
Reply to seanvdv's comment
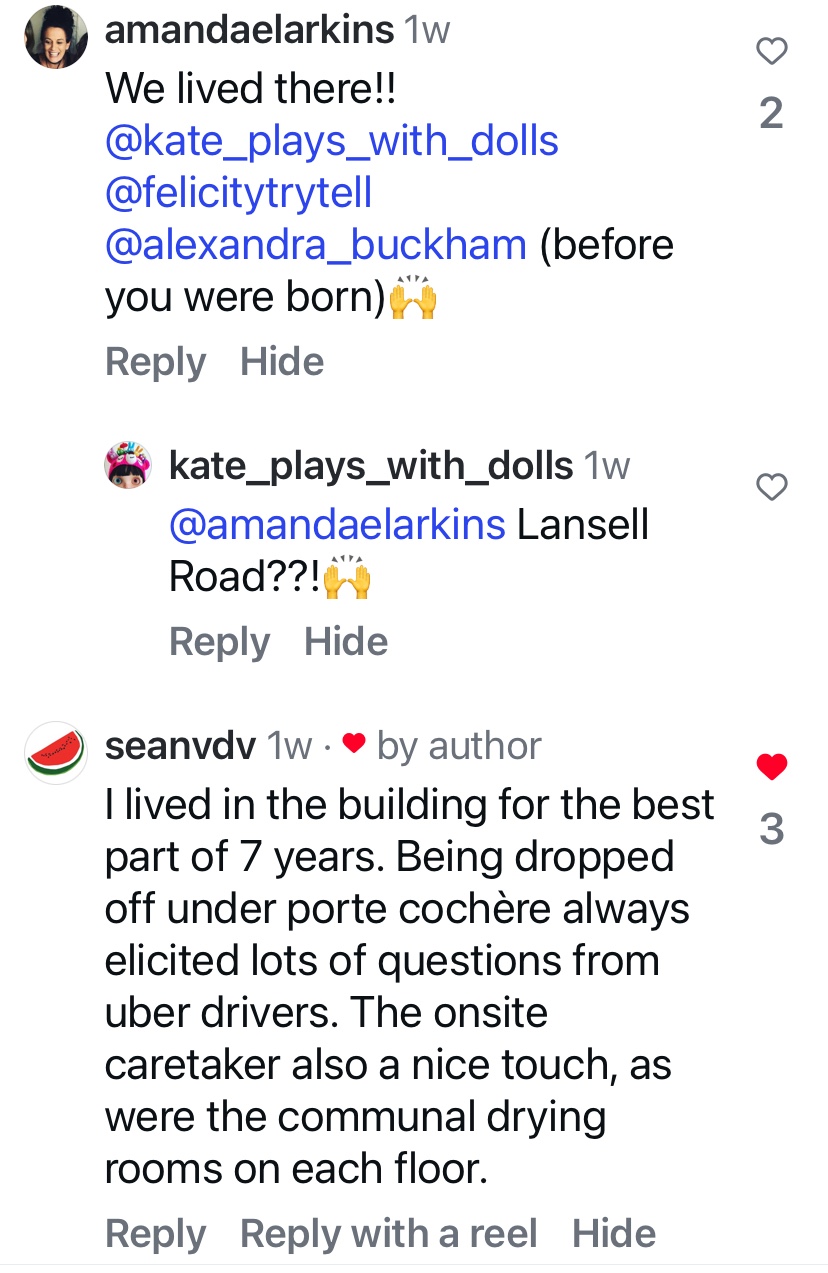(155, 1234)
